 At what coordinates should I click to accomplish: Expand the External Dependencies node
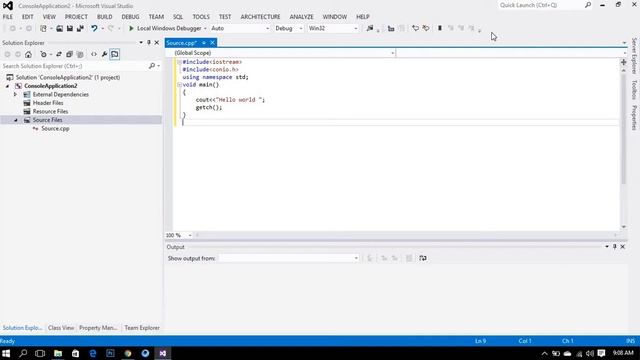click(x=16, y=94)
